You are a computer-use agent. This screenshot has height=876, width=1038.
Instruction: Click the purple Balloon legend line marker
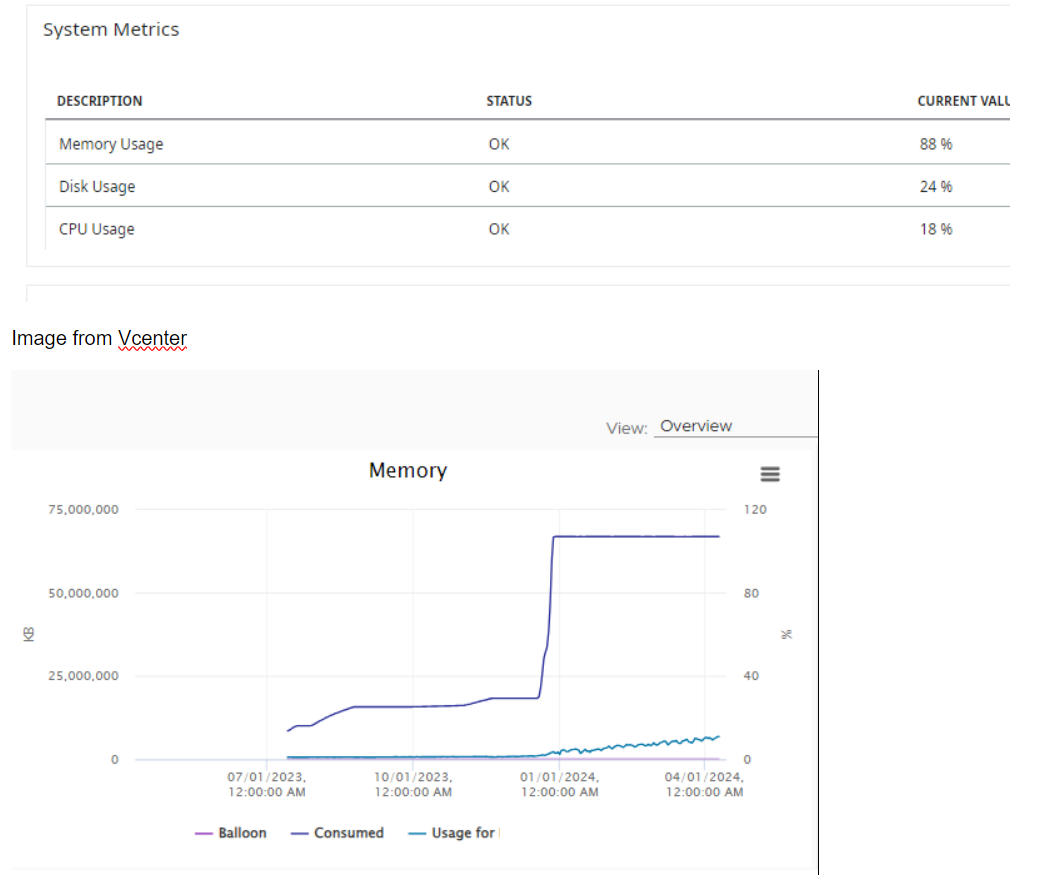point(204,834)
